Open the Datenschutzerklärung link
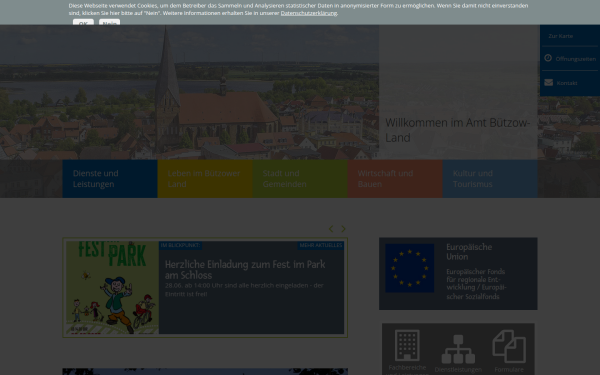The width and height of the screenshot is (600, 375). (309, 13)
